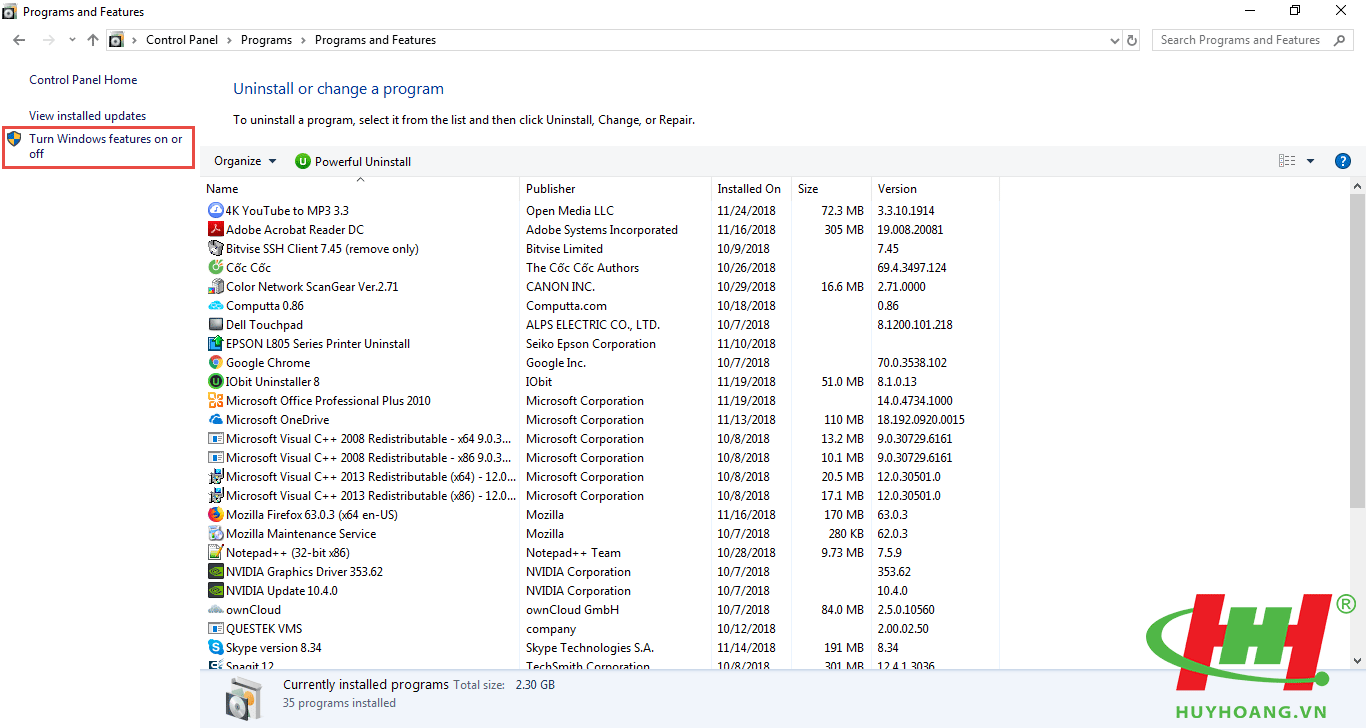Click the Bitvise SSH Client icon
This screenshot has width=1366, height=728.
[215, 248]
